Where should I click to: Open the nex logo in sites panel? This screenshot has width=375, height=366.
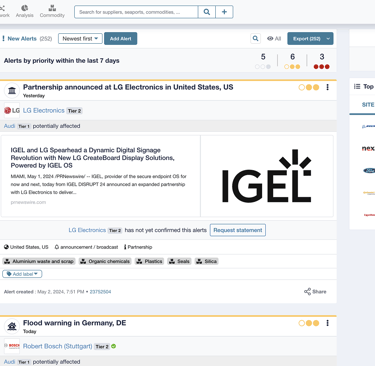pos(368,148)
